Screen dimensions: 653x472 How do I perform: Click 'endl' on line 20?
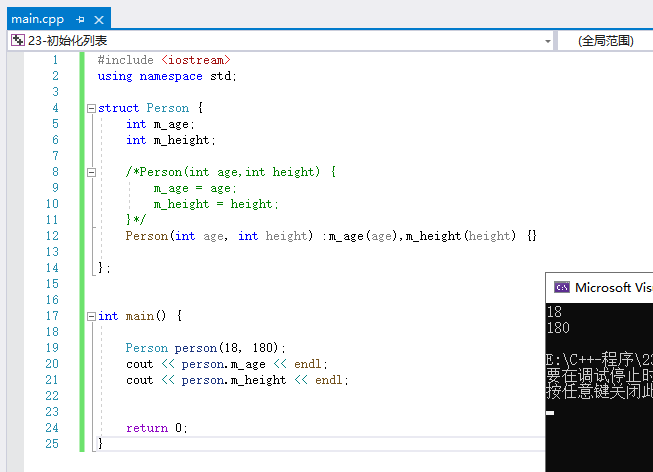pyautogui.click(x=307, y=364)
